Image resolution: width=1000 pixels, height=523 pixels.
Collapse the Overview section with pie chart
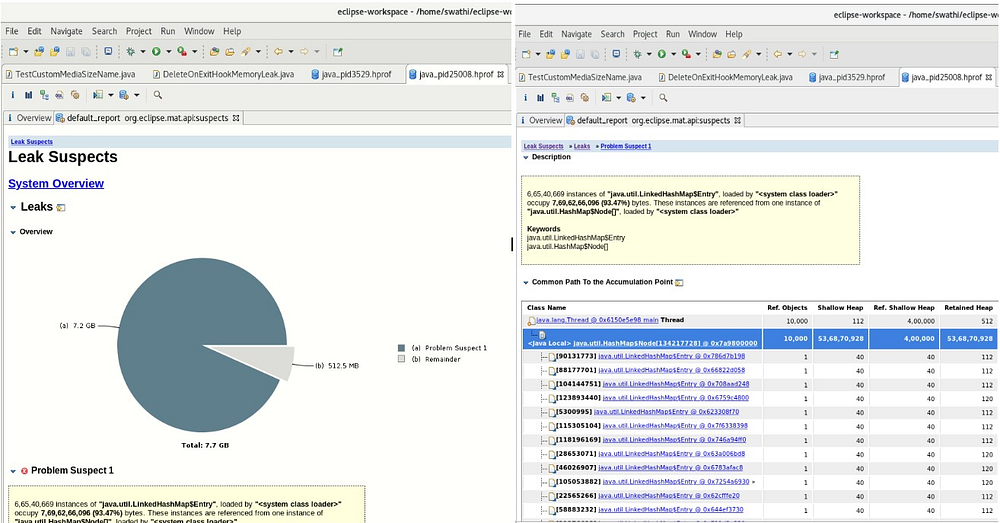[x=13, y=232]
